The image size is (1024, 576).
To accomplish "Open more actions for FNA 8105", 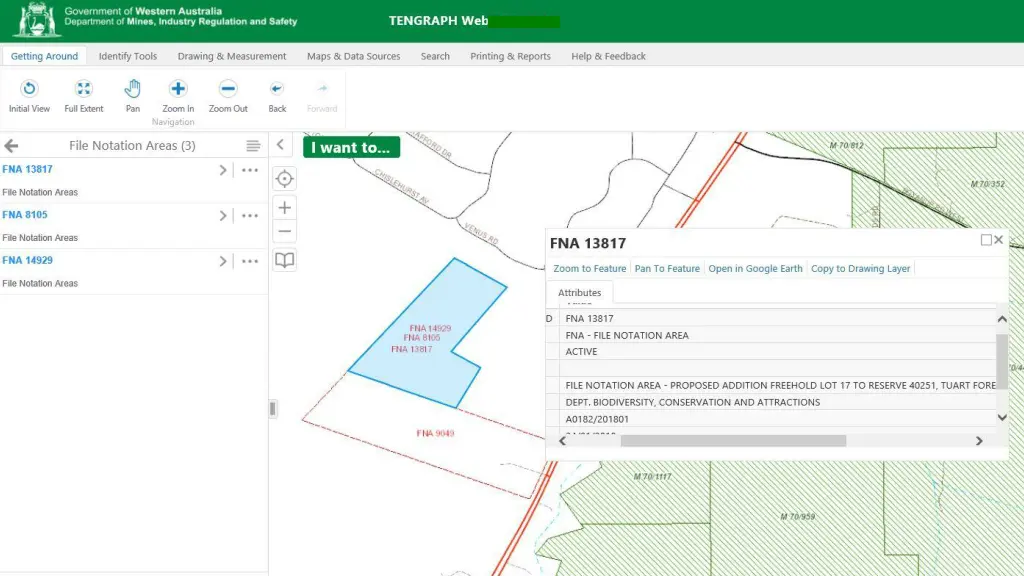I will [x=249, y=216].
